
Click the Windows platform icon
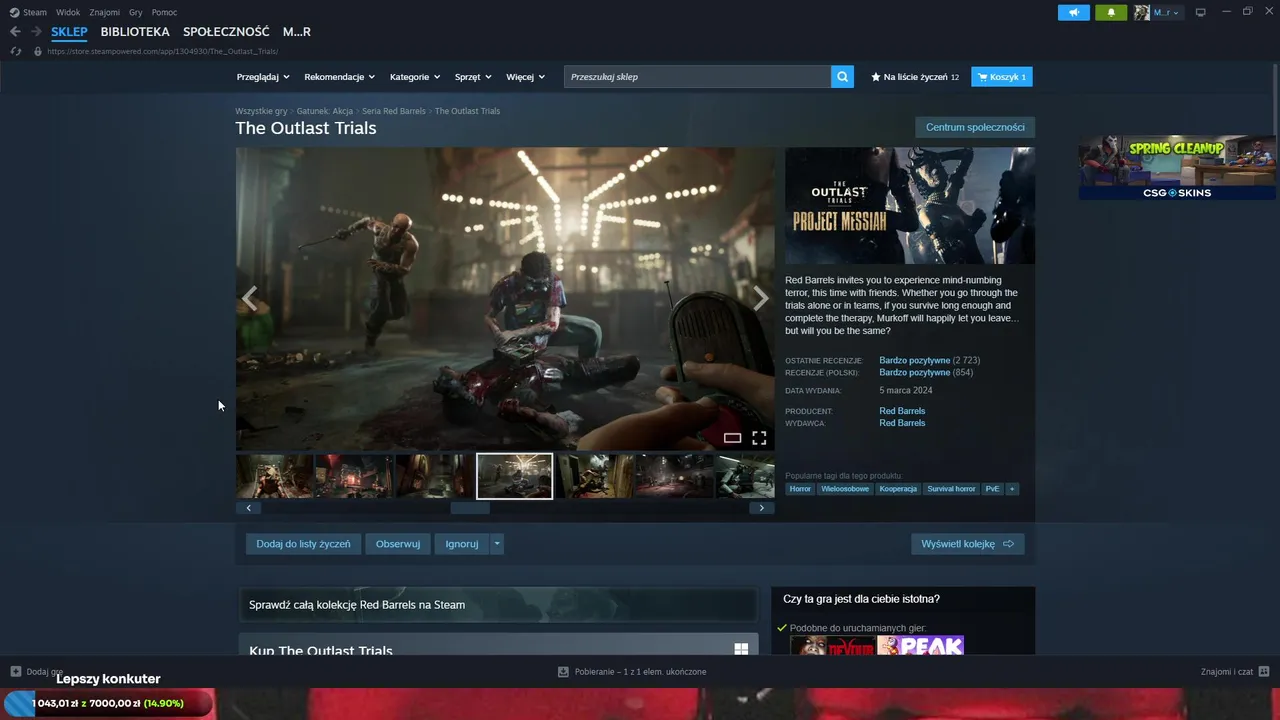click(x=741, y=649)
